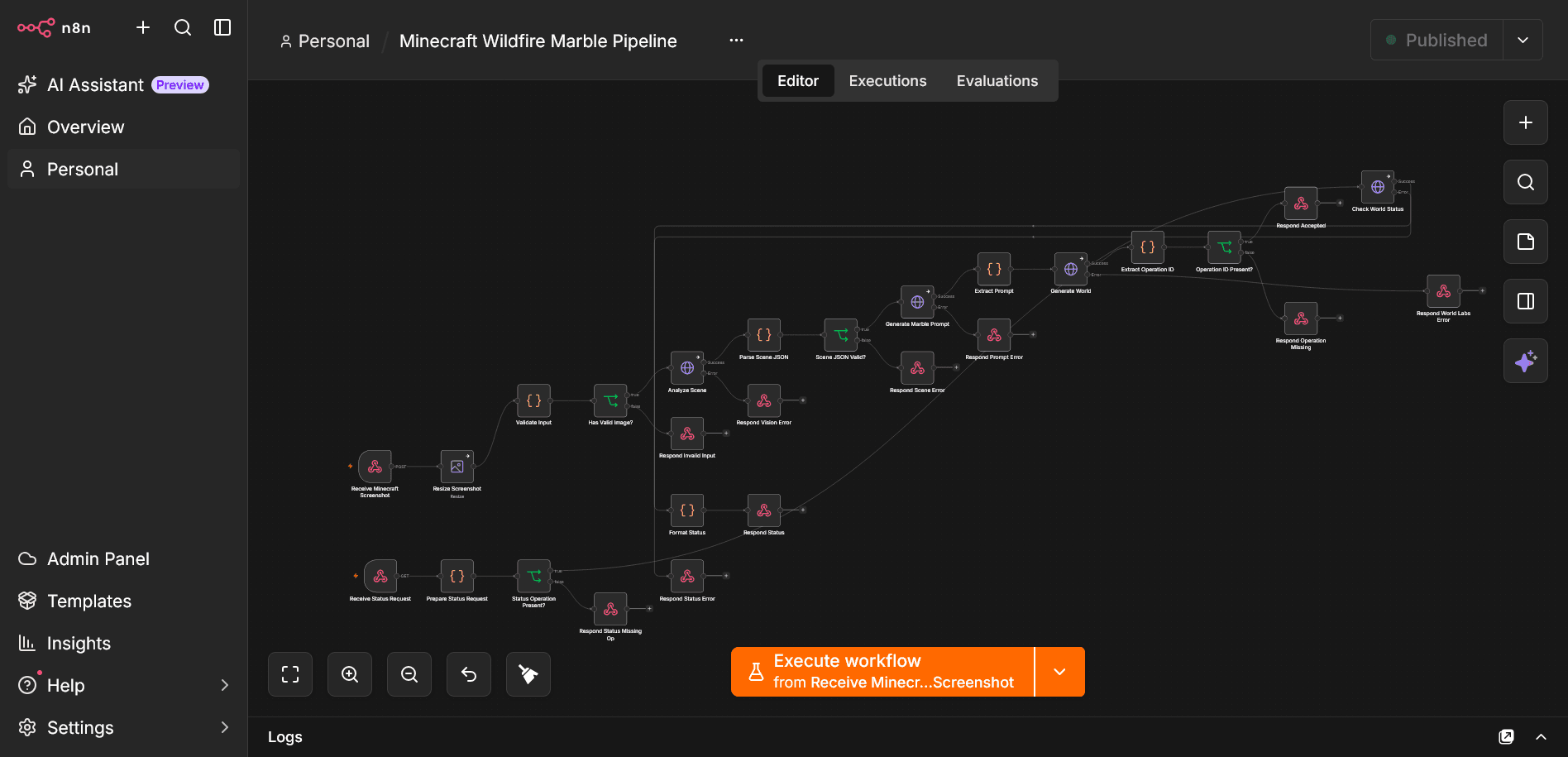This screenshot has height=757, width=1568.
Task: Select Analyze Scene HTTP node
Action: (x=687, y=368)
